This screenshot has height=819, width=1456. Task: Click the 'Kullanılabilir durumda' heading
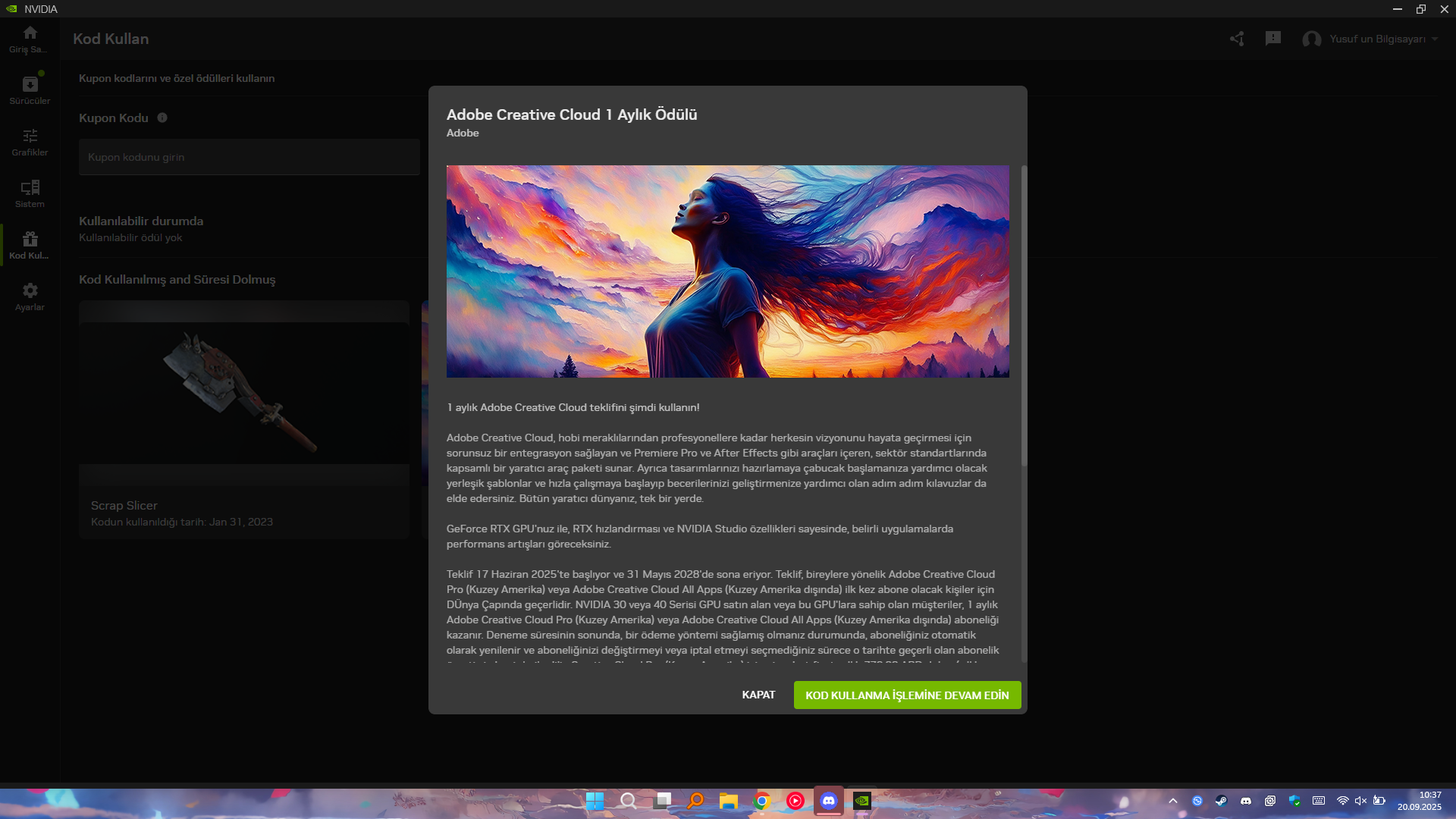point(141,221)
